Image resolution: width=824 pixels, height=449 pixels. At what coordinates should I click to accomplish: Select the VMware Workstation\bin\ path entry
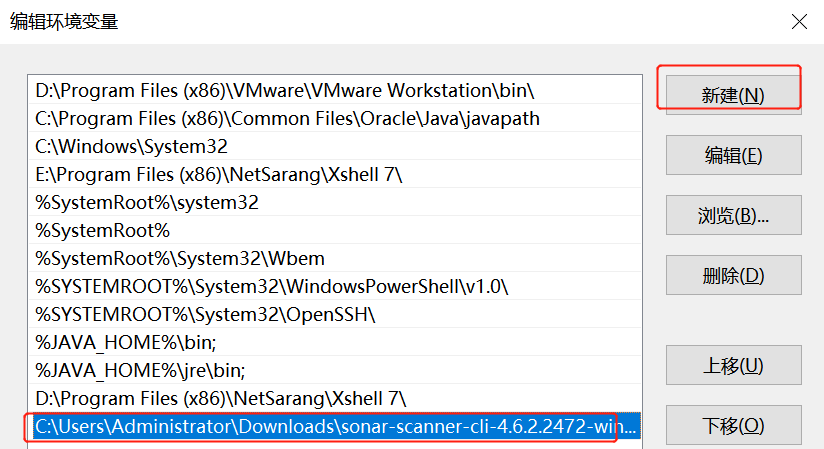[x=335, y=90]
